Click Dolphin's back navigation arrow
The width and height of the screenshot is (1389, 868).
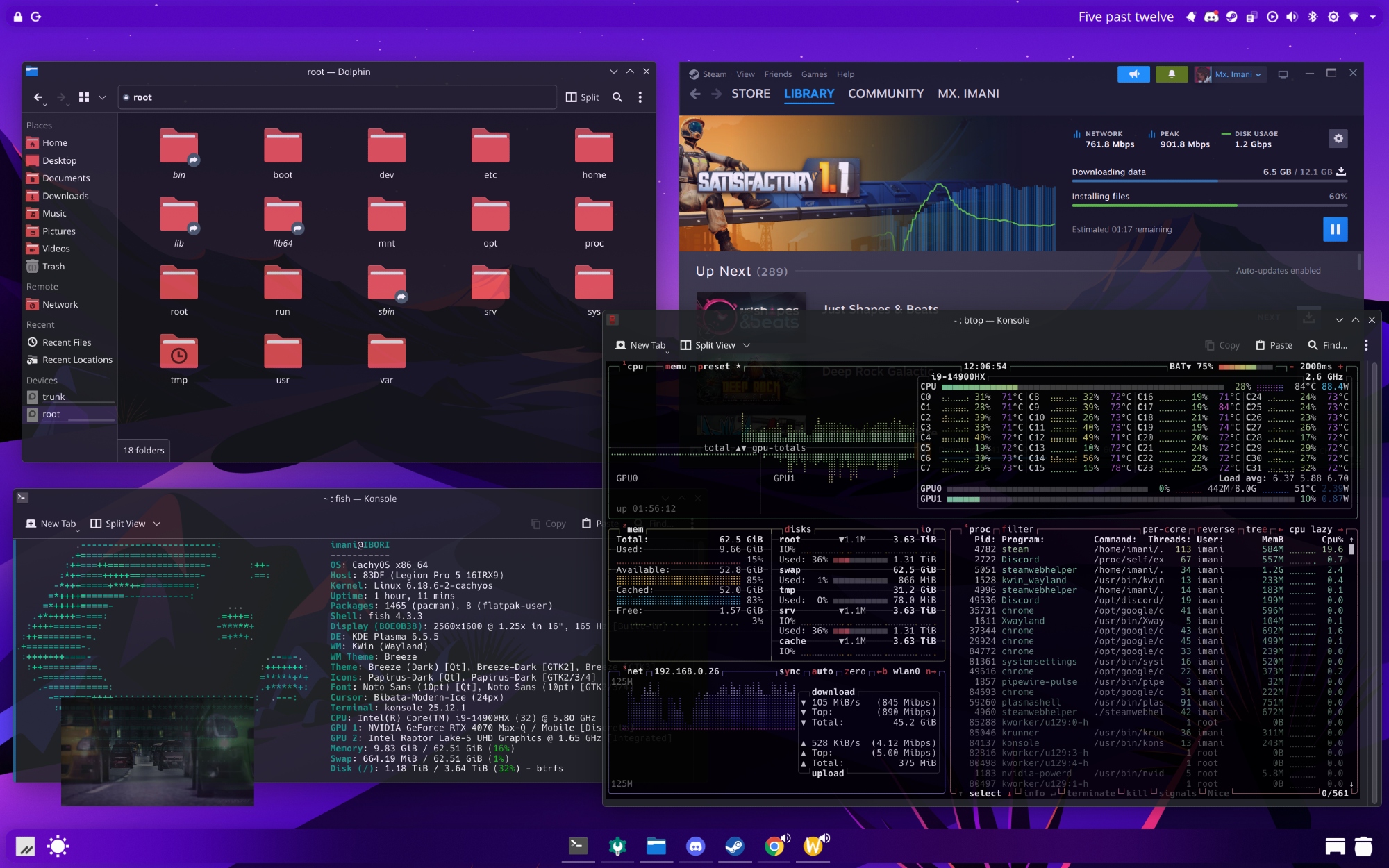click(38, 97)
